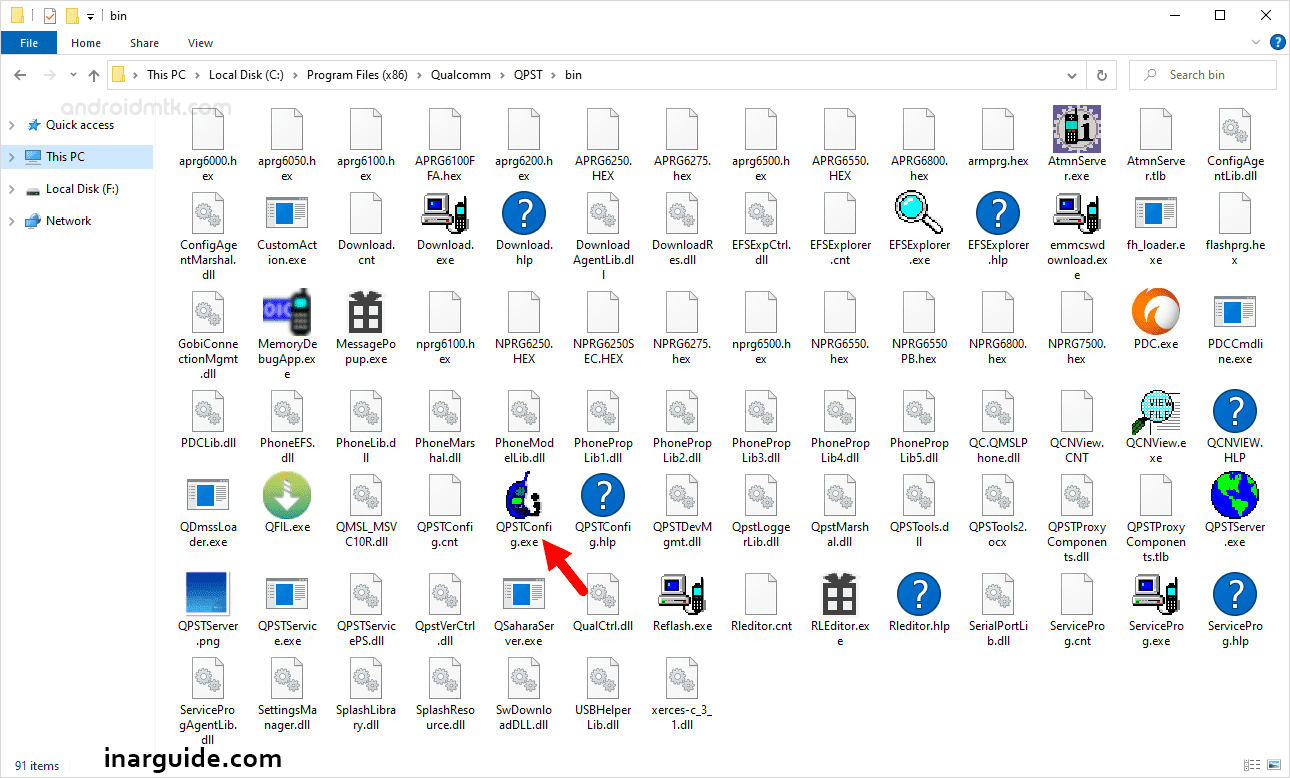The image size is (1290, 778).
Task: Go up one folder level
Action: 94,75
